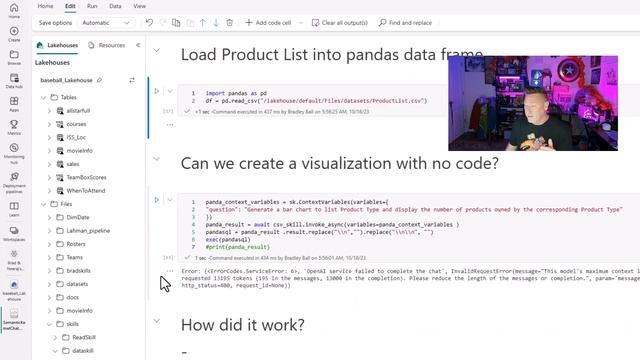Switch to Resources panel tab

tap(107, 45)
